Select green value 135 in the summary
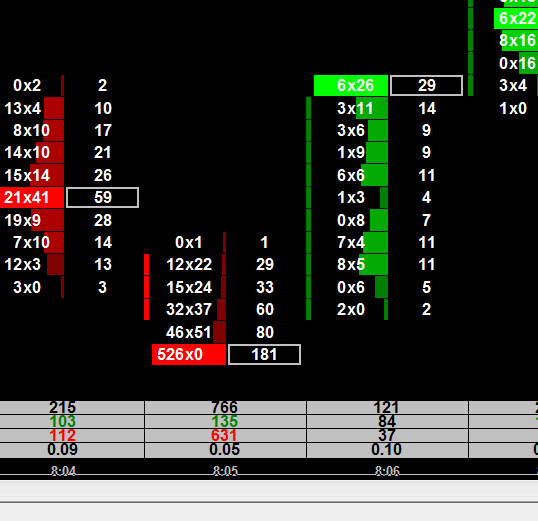Screen dimensions: 538x521 224,421
